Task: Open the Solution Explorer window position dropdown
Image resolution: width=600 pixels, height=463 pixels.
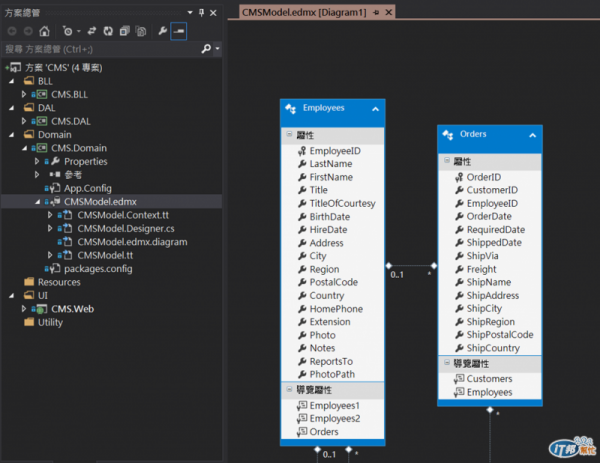Action: click(190, 13)
